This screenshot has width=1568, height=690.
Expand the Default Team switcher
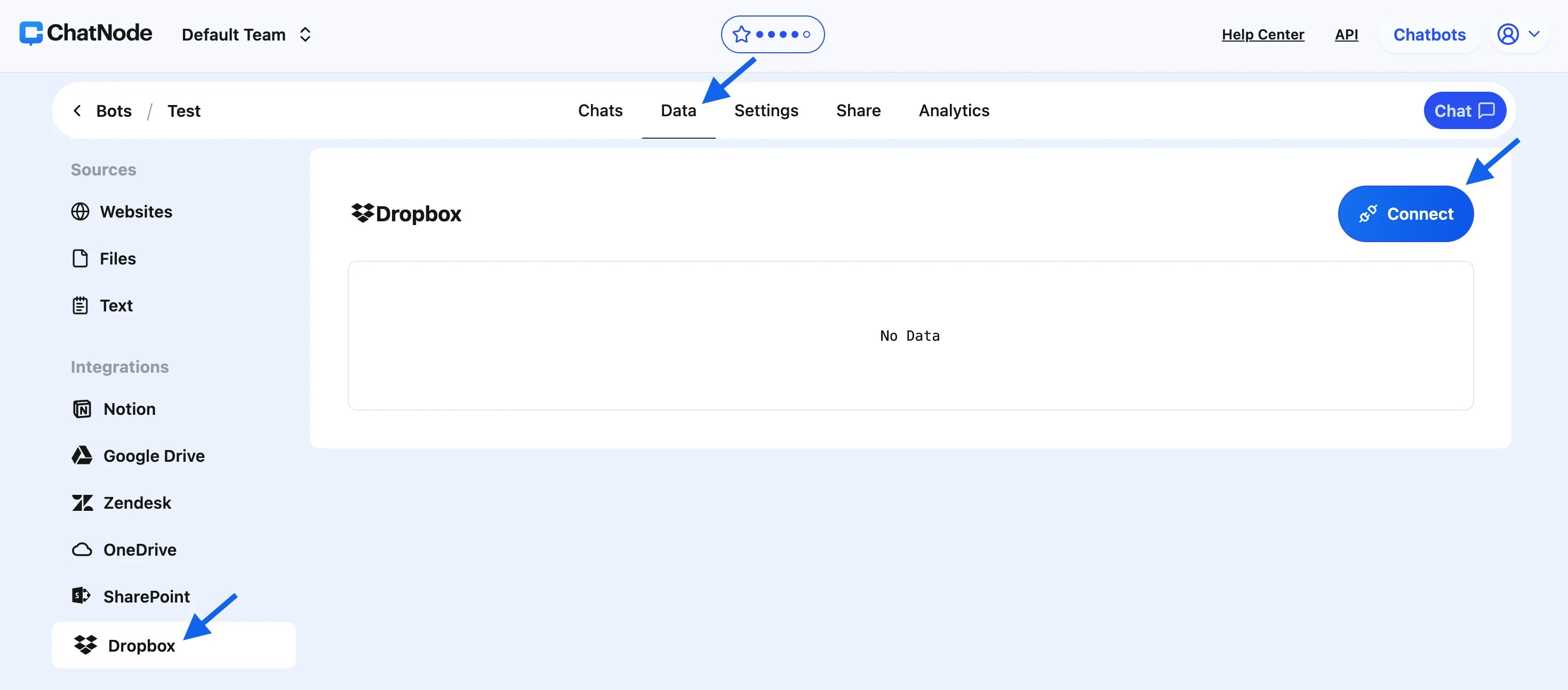tap(246, 35)
